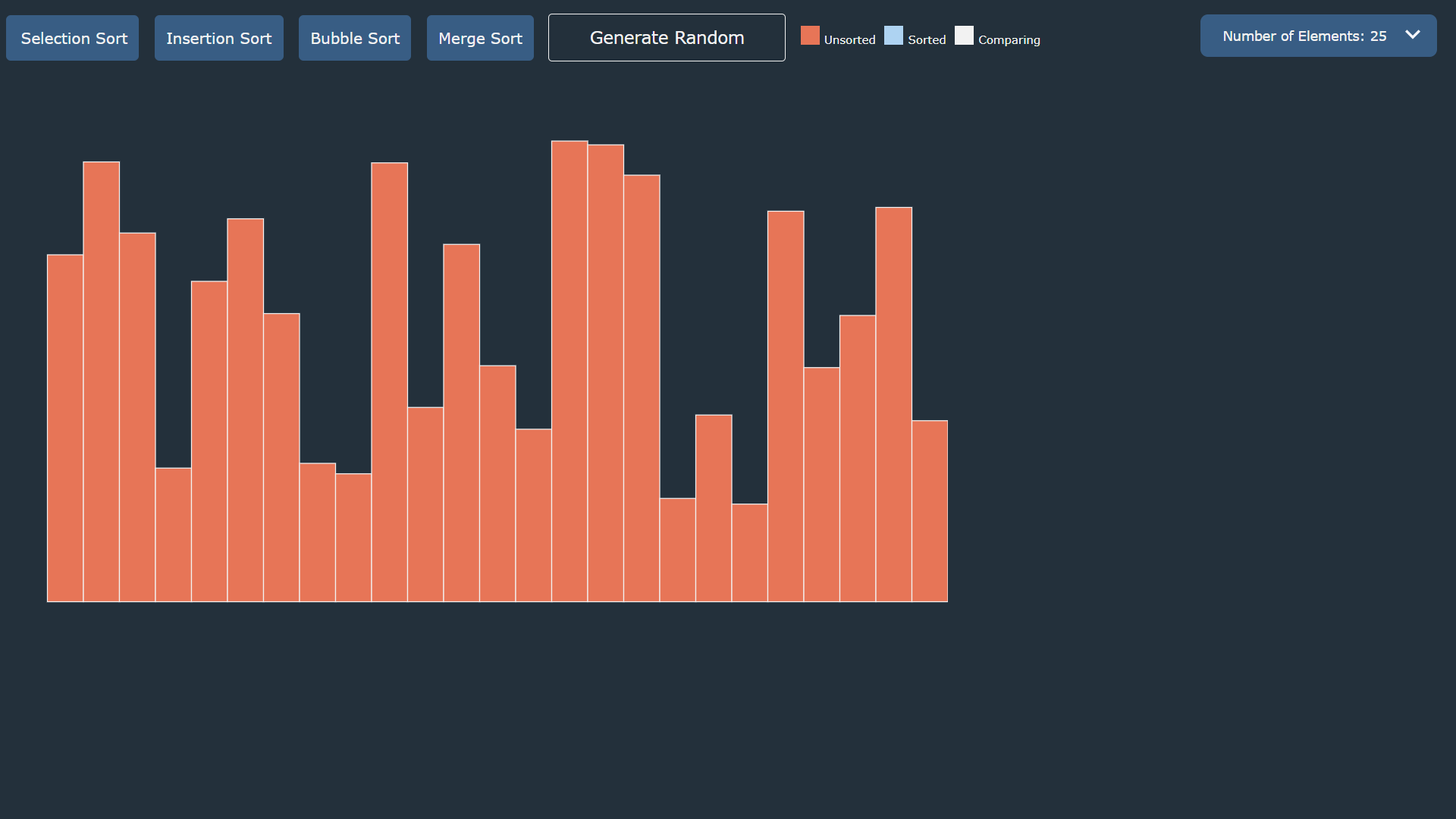Click the light blue Sorted legend swatch
Viewport: 1456px width, 819px height.
(893, 35)
